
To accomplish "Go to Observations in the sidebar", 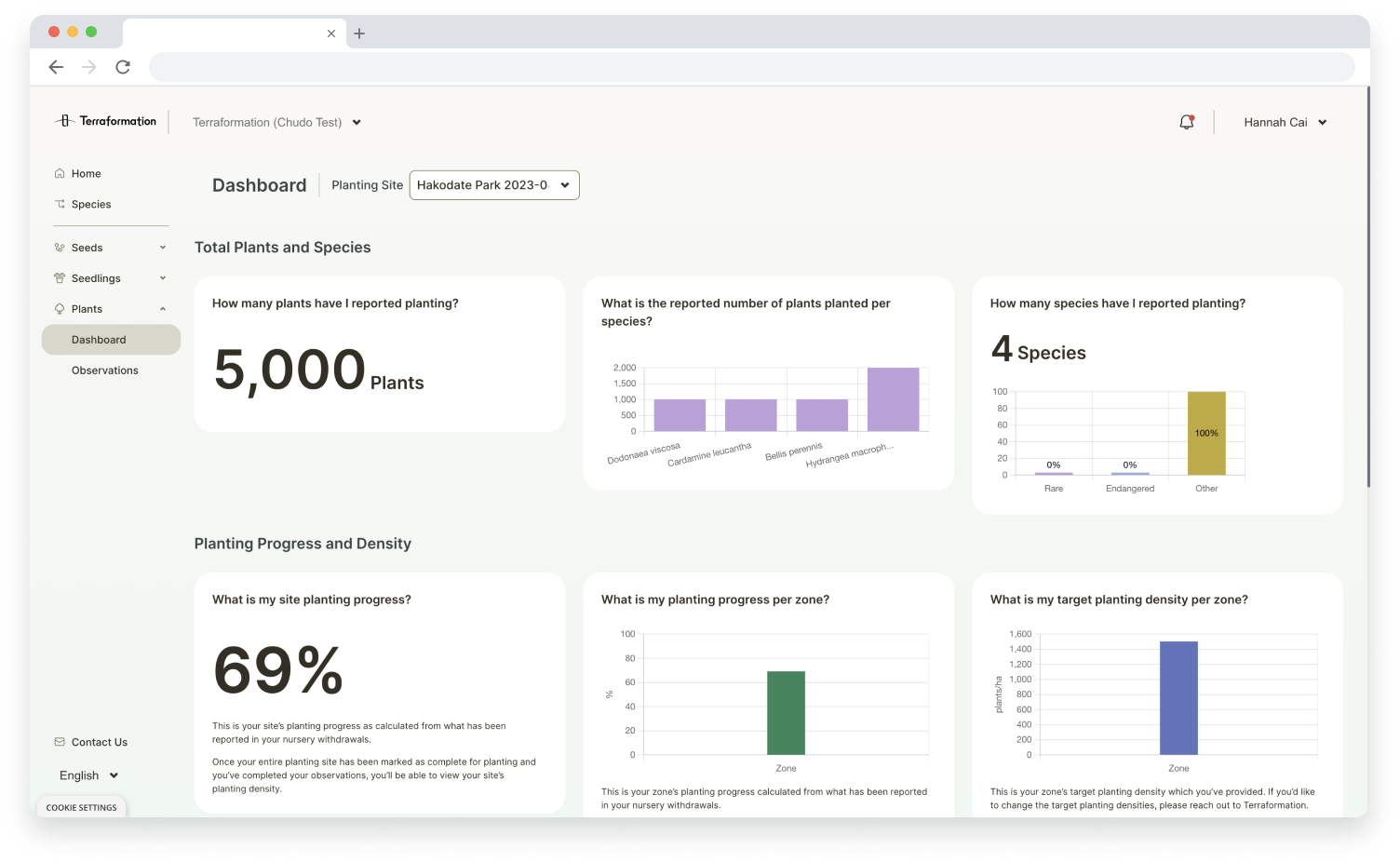I will 104,370.
